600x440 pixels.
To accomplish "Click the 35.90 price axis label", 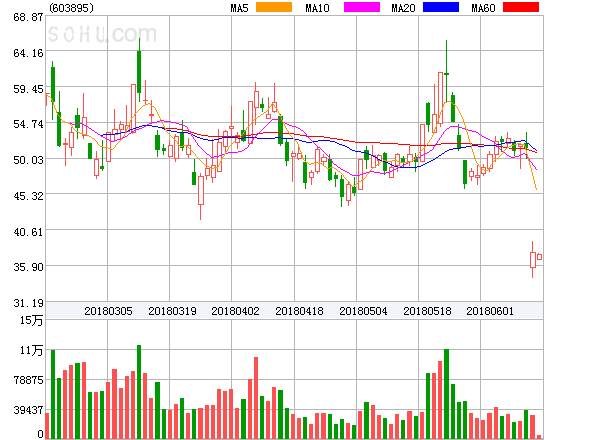I will (x=28, y=267).
